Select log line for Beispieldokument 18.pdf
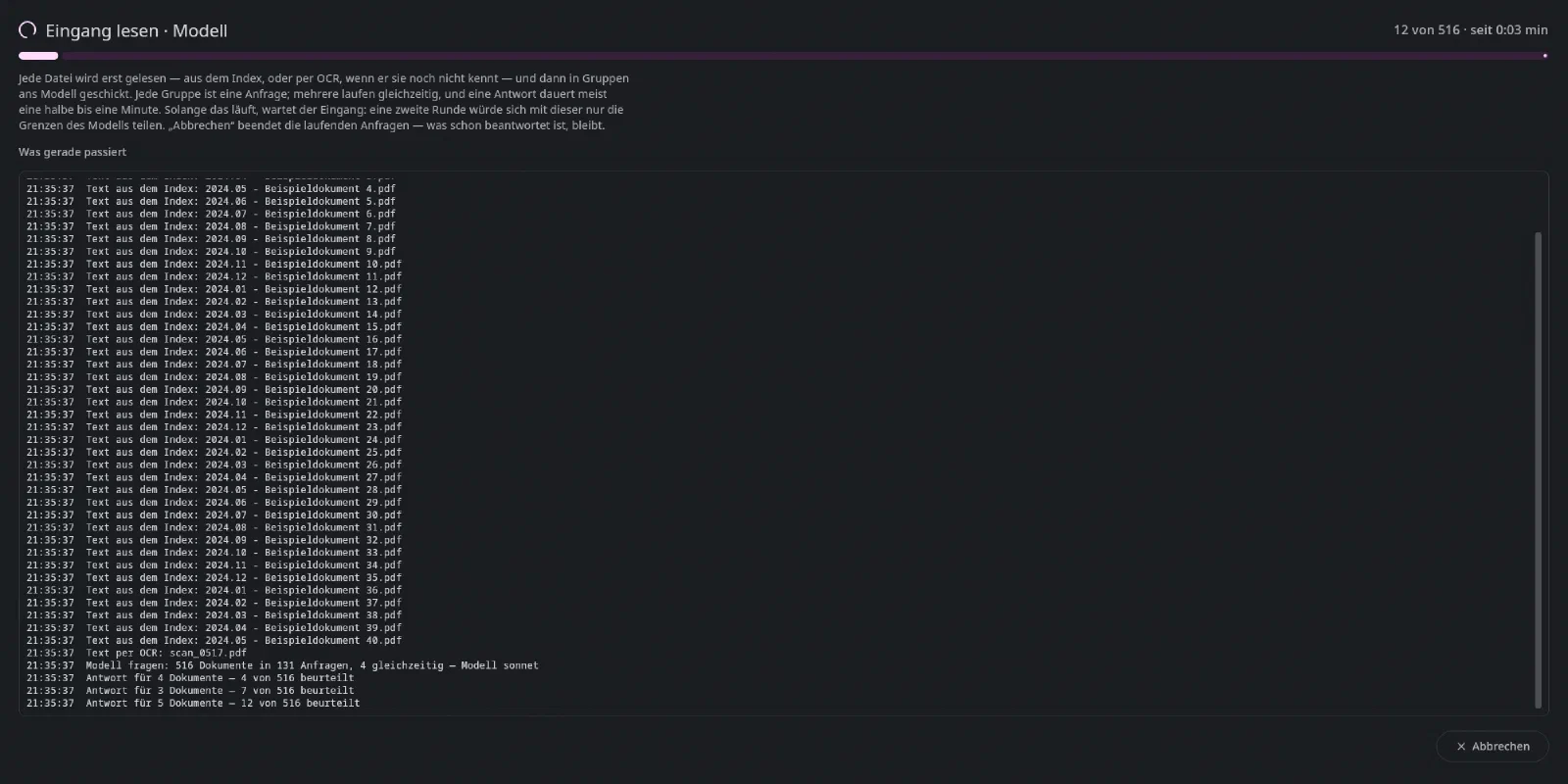This screenshot has height=784, width=1568. [214, 365]
